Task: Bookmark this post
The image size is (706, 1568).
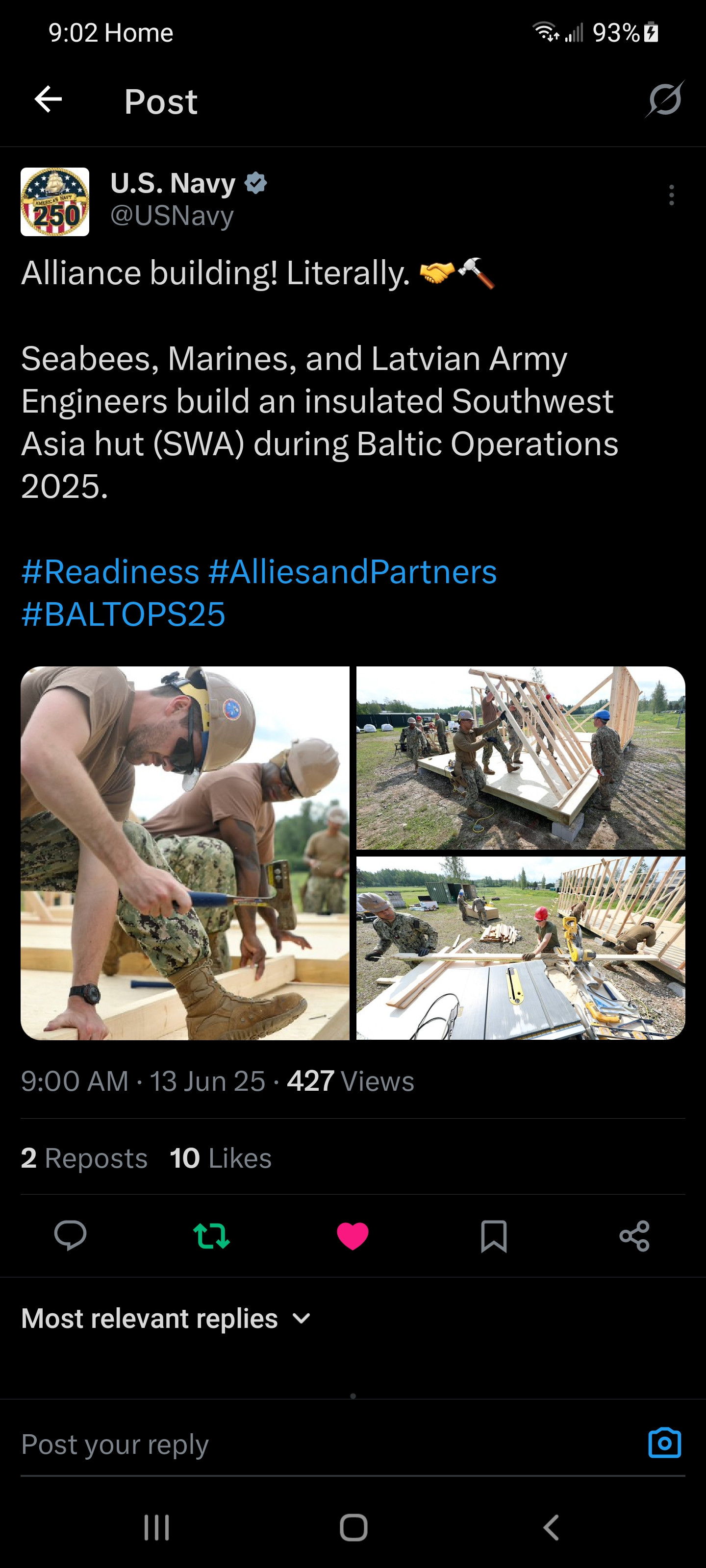Action: (493, 1236)
